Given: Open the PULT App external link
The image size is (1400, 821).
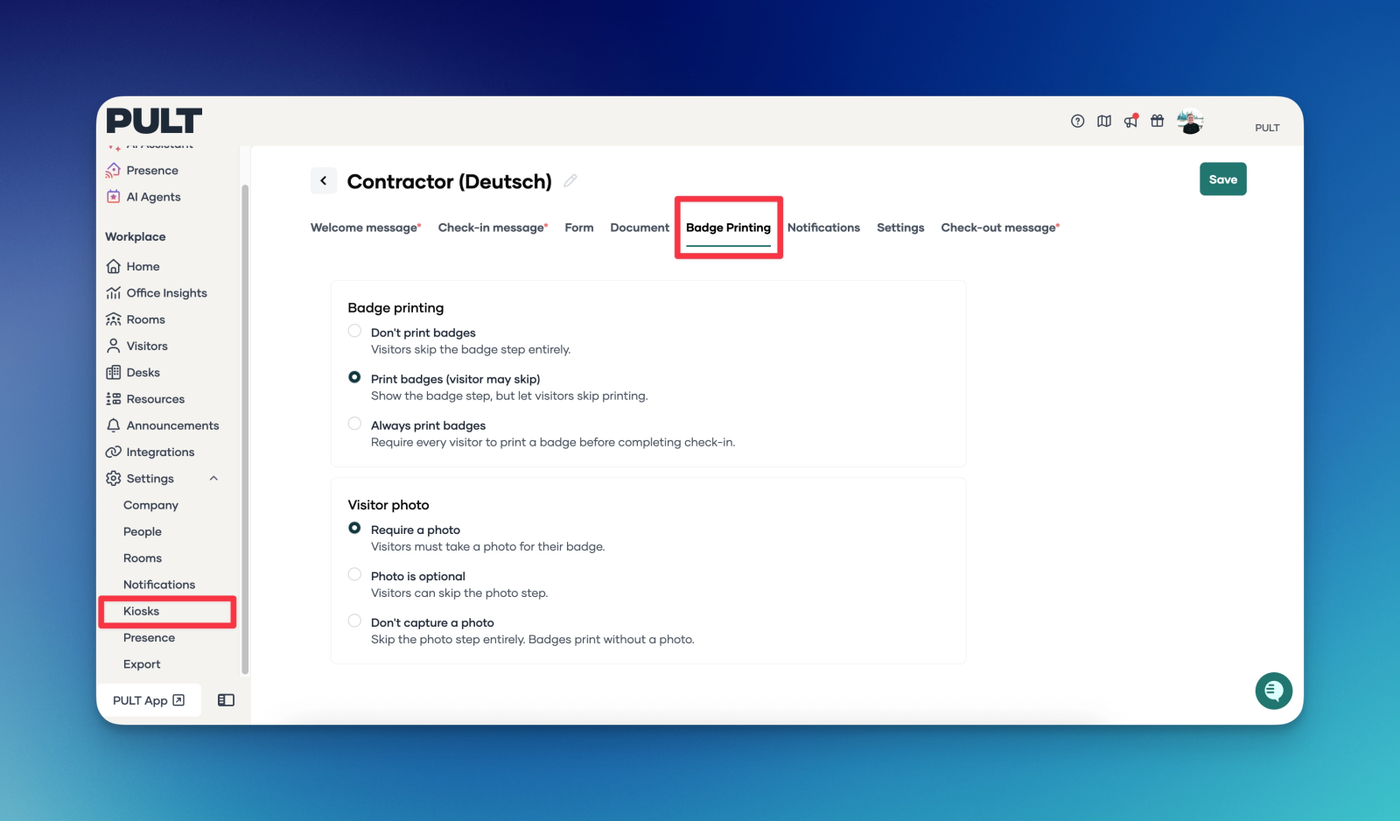Looking at the screenshot, I should tap(149, 701).
